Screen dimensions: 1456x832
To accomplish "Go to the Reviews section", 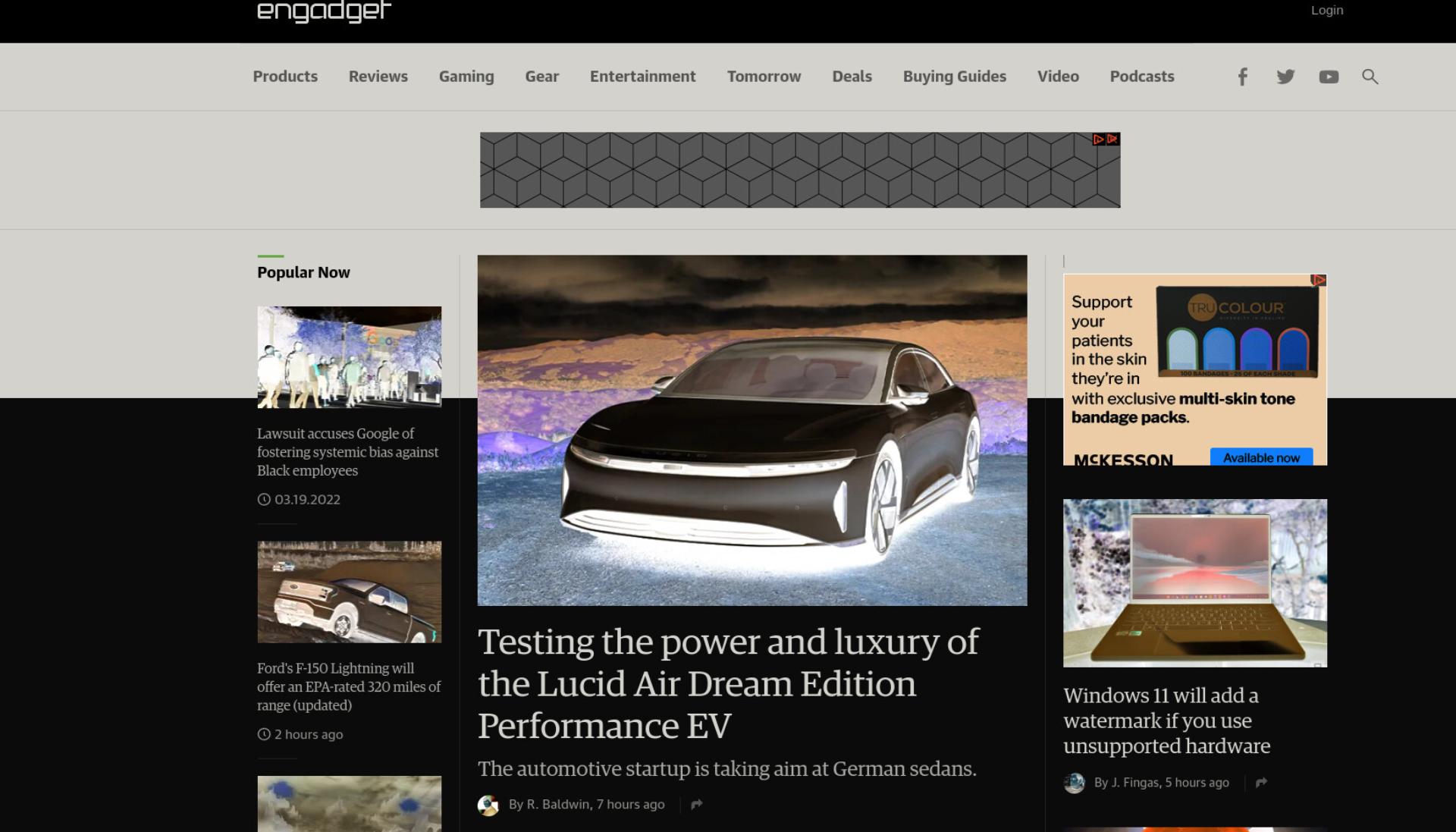I will 378,77.
